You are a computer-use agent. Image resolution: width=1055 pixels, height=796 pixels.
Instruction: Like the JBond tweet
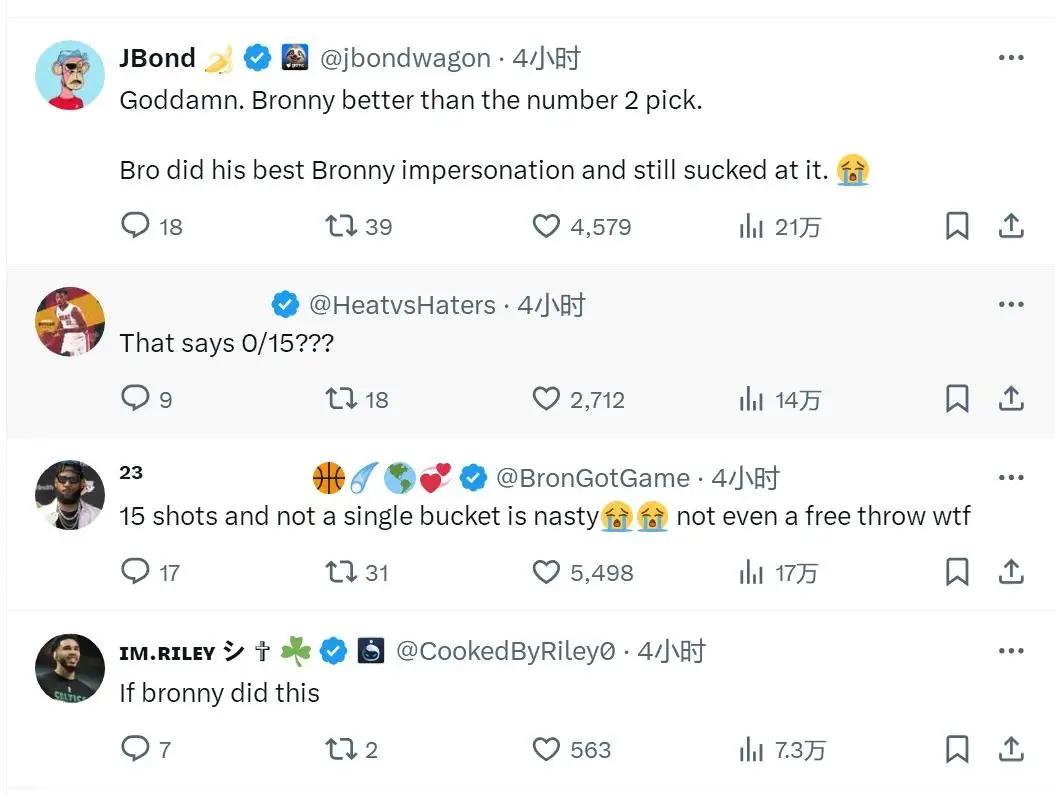[546, 227]
